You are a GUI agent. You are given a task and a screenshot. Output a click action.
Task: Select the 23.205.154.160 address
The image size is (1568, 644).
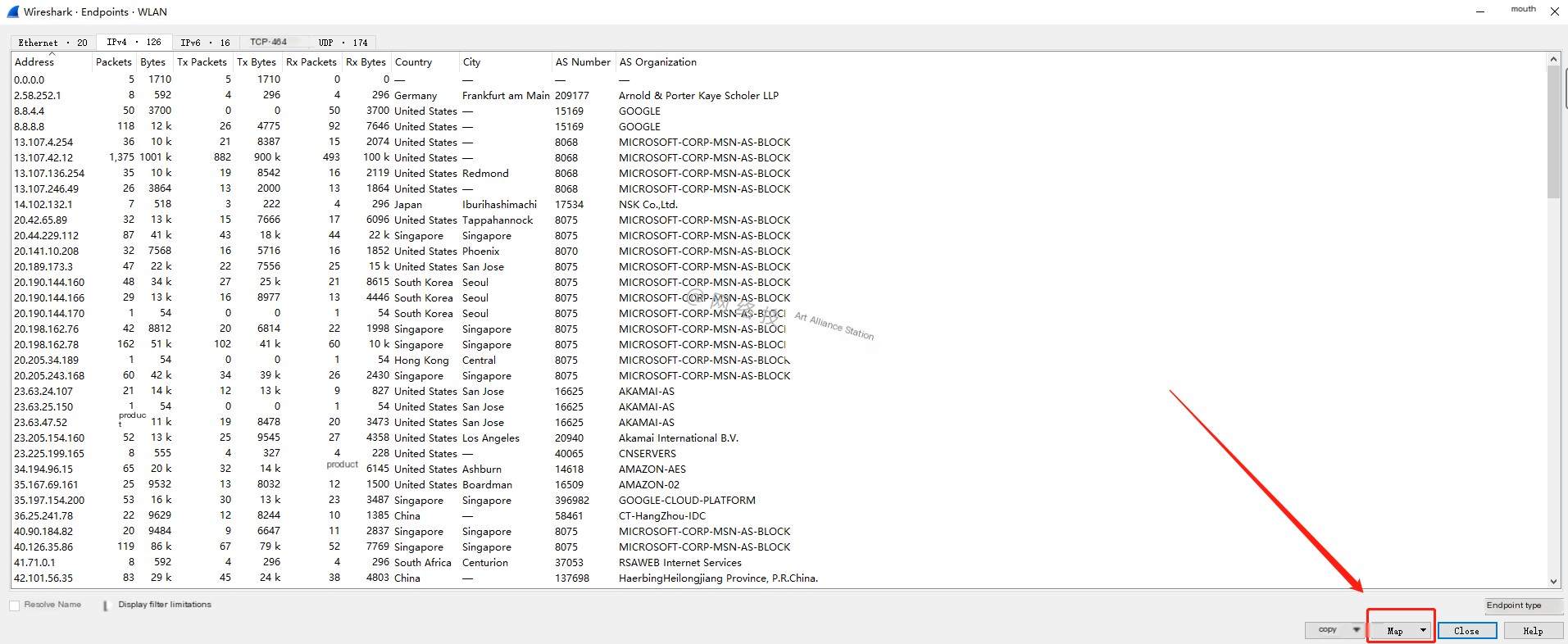click(x=49, y=438)
